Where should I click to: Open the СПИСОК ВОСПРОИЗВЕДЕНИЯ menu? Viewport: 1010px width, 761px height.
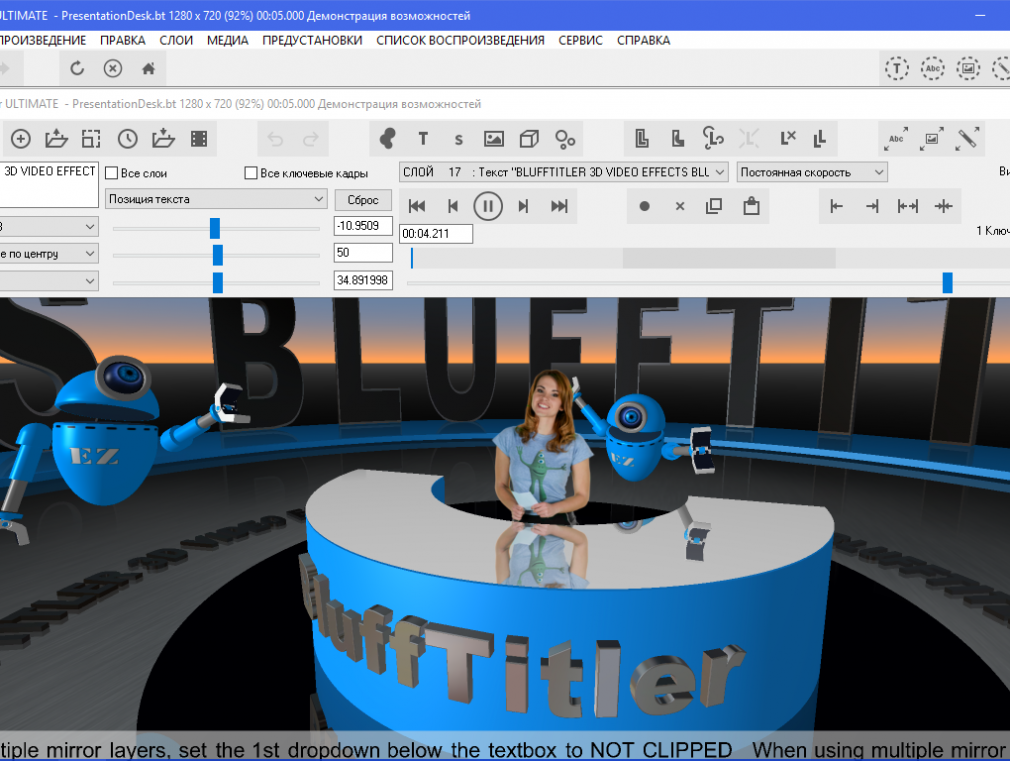(460, 40)
